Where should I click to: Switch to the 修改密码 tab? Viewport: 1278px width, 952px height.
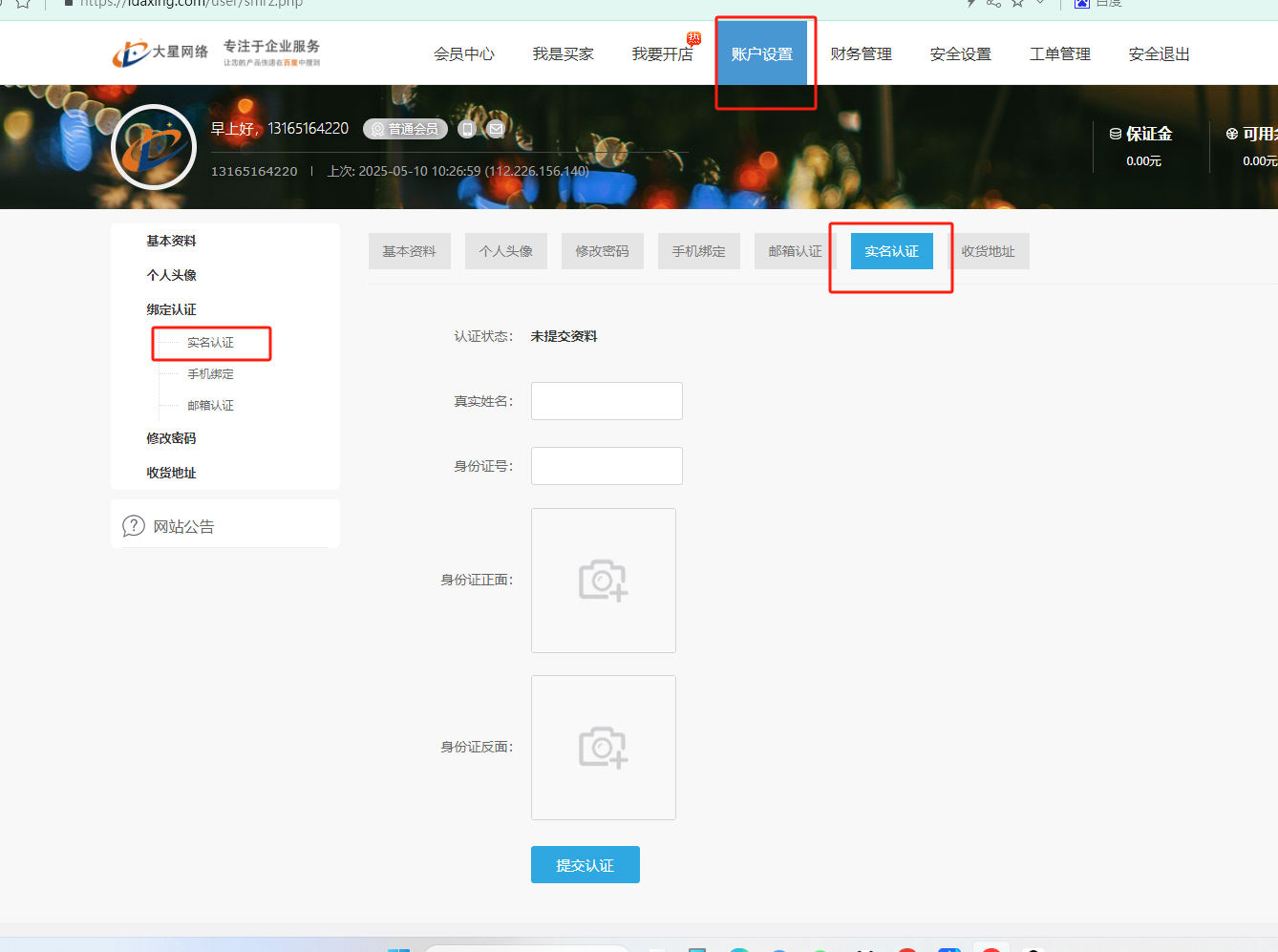click(602, 251)
